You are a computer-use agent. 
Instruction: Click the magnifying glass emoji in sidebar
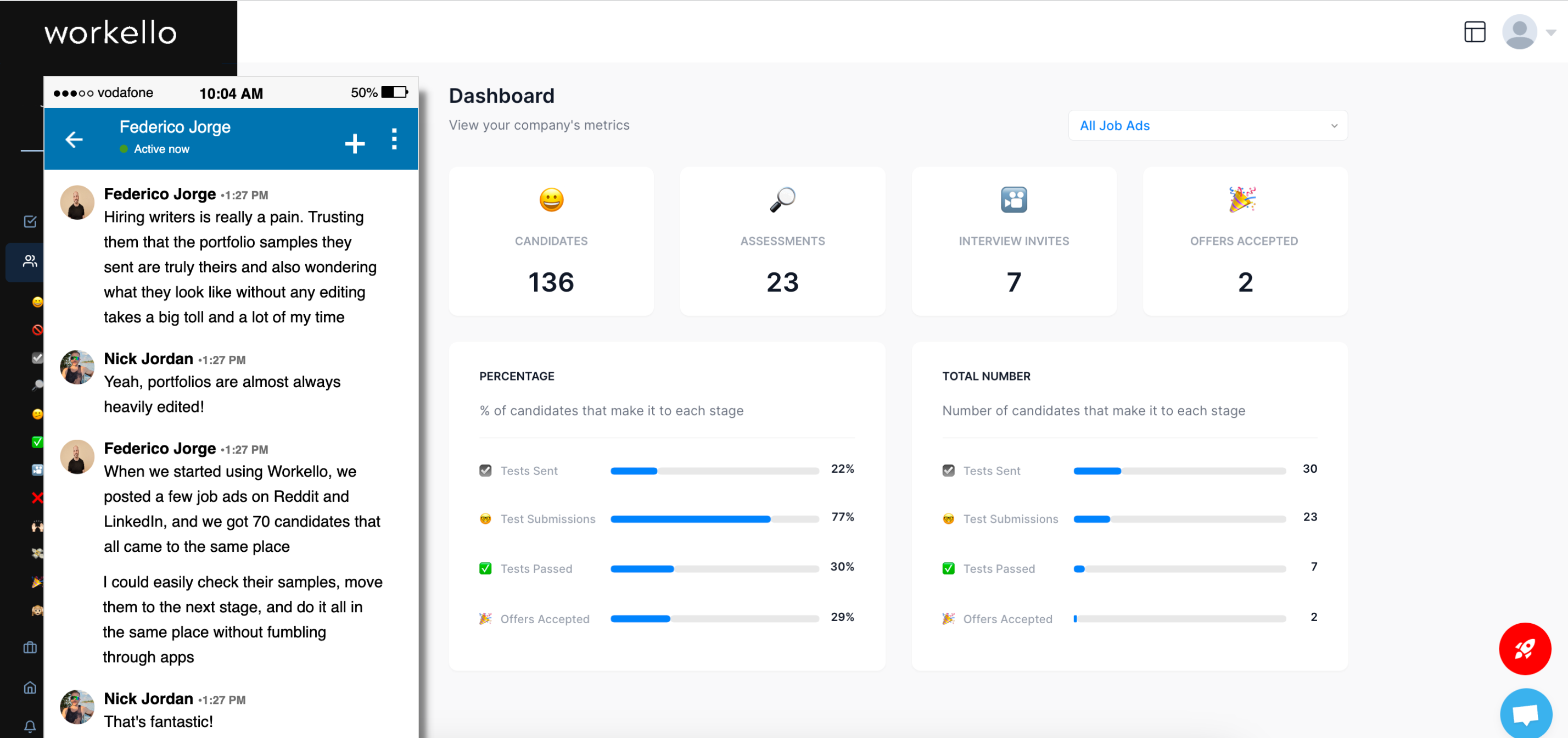tap(38, 385)
